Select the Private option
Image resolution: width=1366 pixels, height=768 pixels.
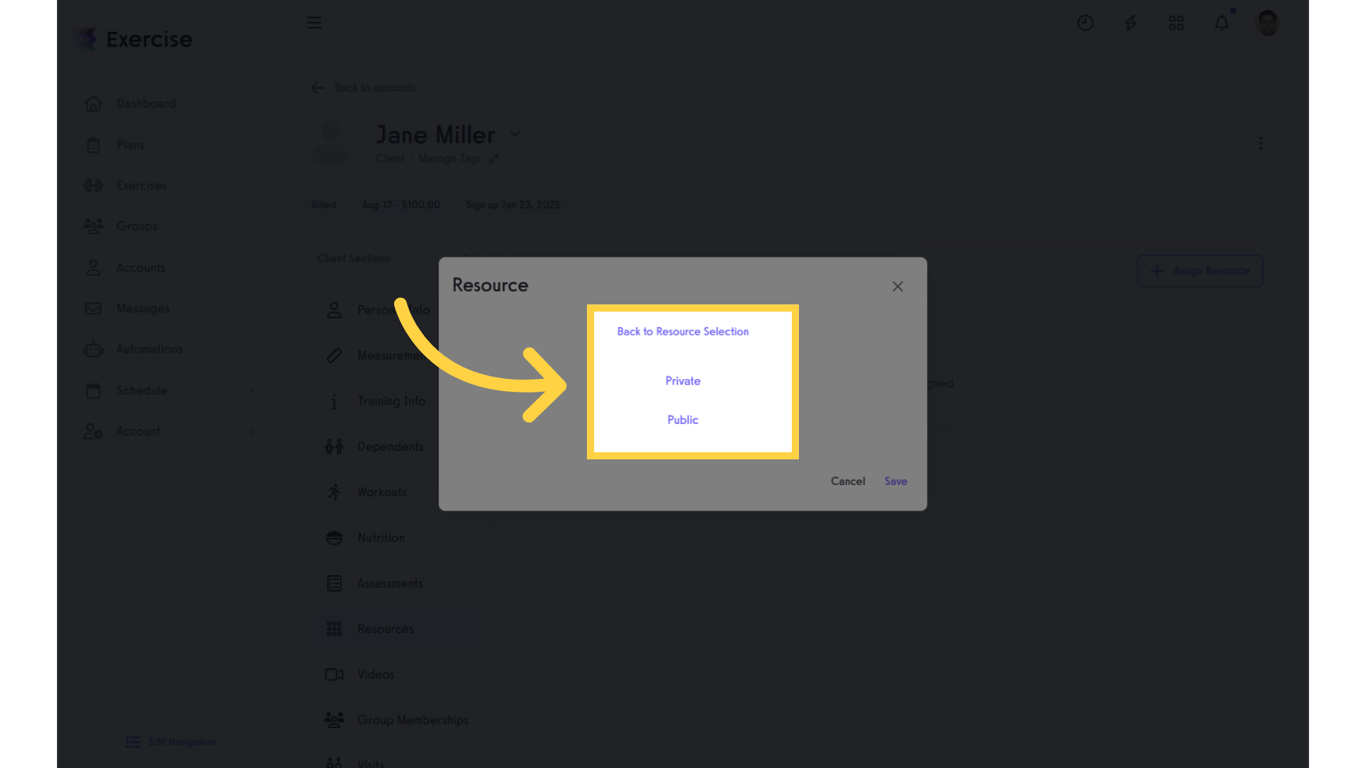pyautogui.click(x=683, y=381)
